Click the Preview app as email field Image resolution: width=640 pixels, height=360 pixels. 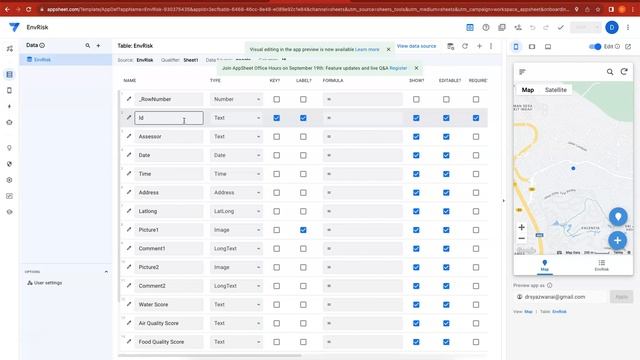(x=560, y=297)
